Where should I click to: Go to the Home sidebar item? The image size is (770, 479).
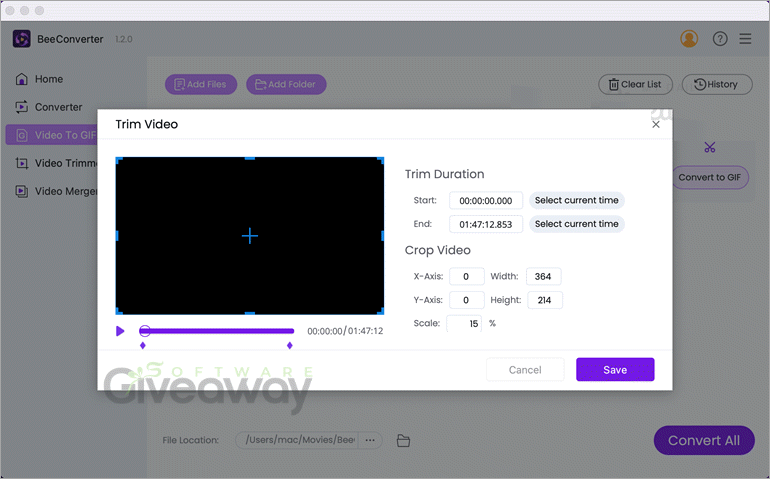point(48,79)
